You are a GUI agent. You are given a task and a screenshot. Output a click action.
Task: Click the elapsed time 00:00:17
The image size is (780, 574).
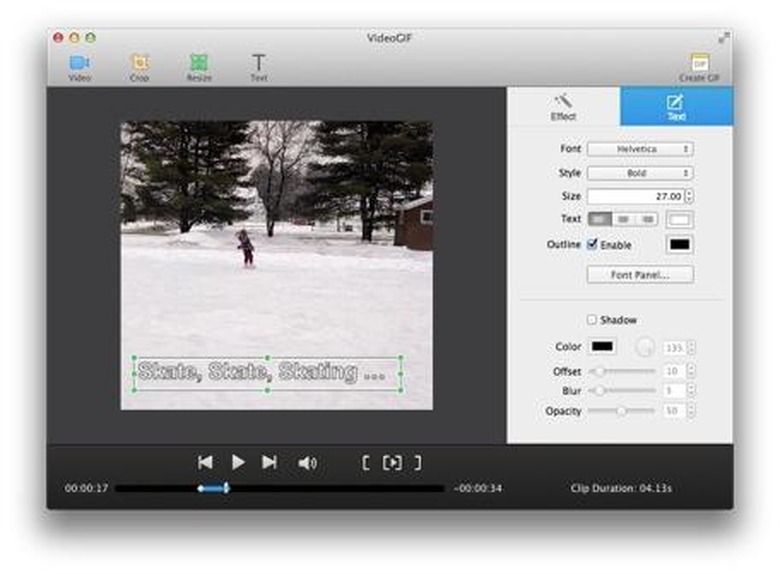point(86,488)
